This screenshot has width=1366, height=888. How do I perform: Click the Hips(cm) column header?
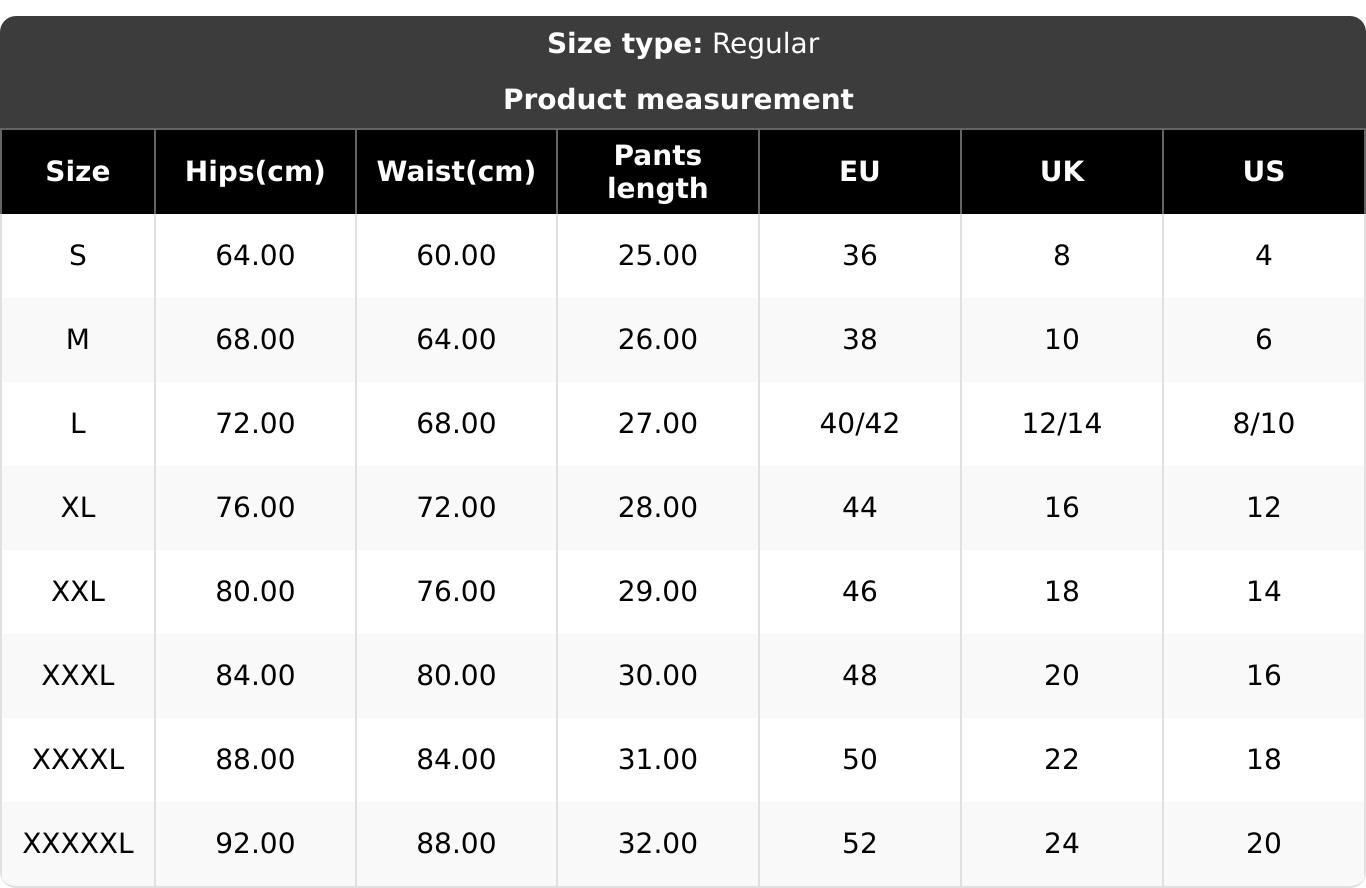pyautogui.click(x=255, y=172)
